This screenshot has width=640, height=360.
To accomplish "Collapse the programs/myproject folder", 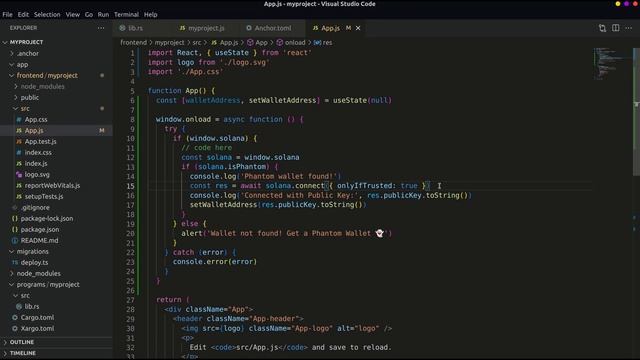I will [48, 284].
